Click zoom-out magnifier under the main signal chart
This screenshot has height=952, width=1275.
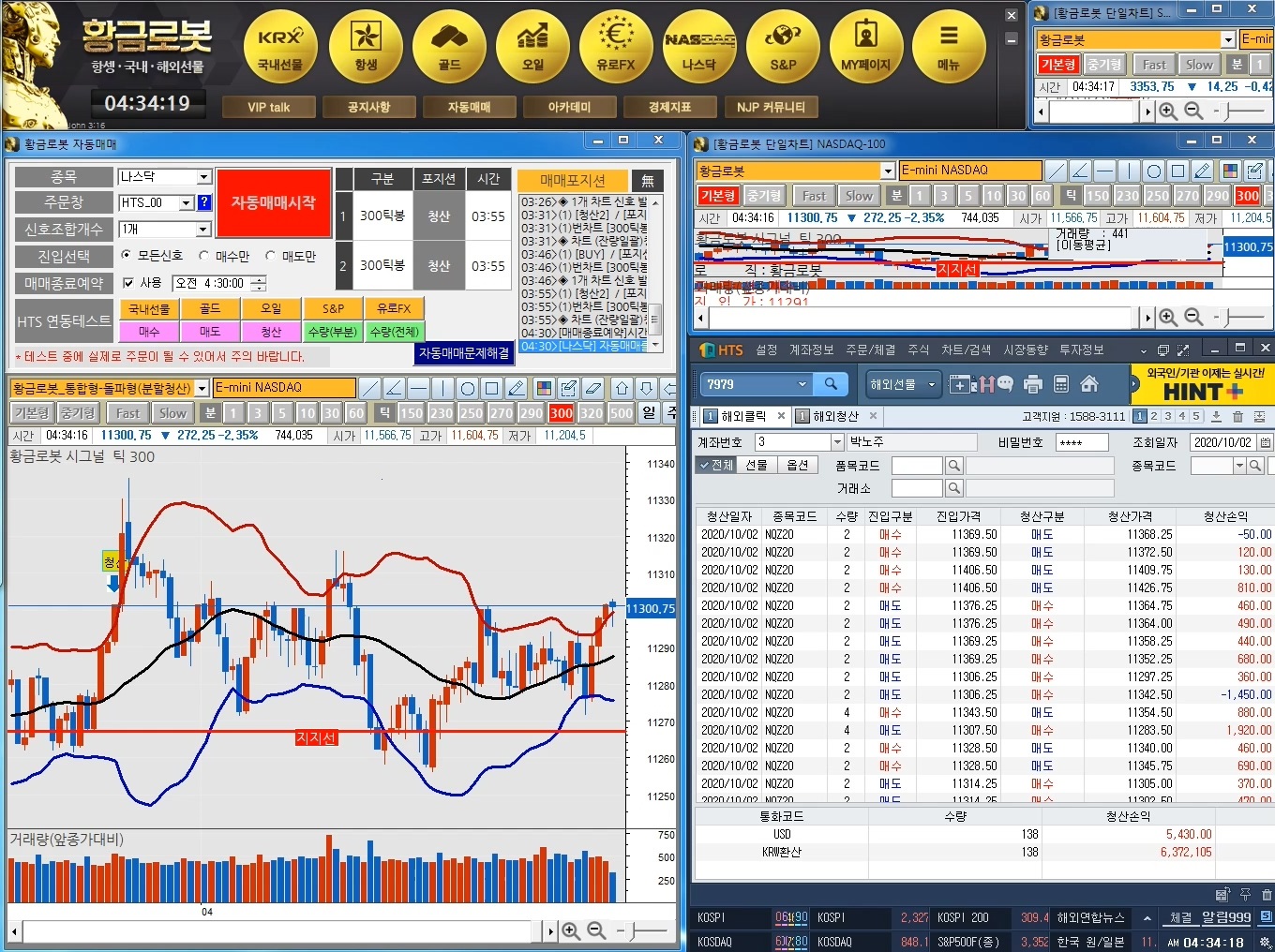pos(596,930)
